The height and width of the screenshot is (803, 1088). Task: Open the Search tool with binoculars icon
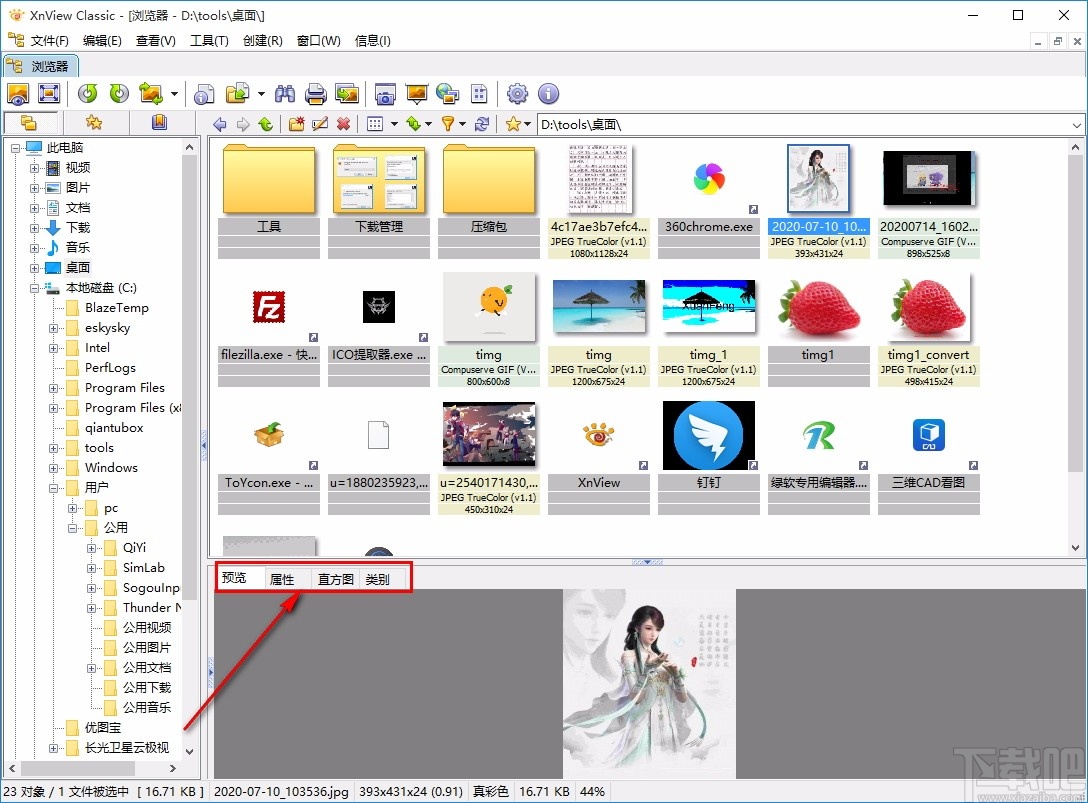pyautogui.click(x=285, y=94)
